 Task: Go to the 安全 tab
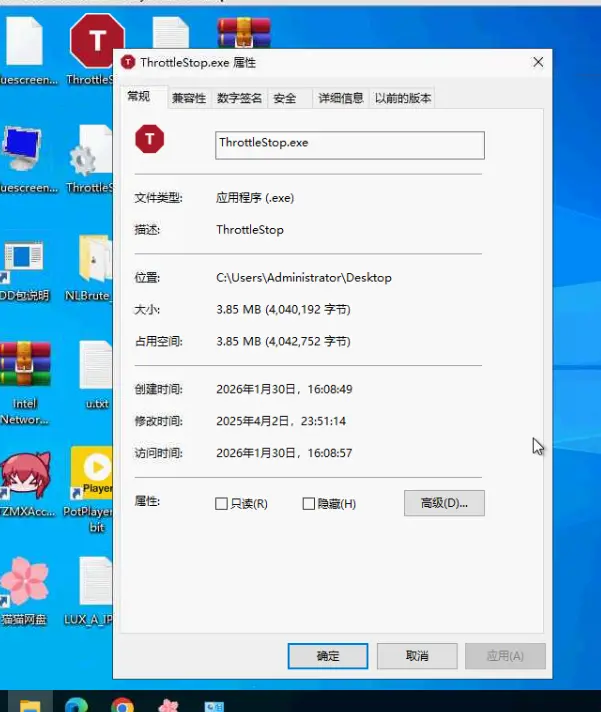pos(285,98)
